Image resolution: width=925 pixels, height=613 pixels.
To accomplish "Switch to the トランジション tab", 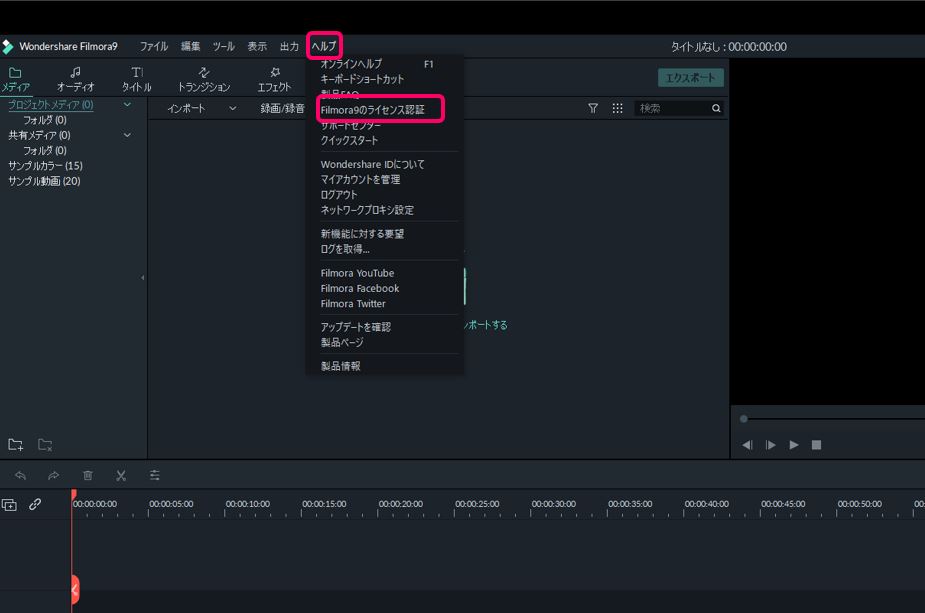I will tap(204, 80).
